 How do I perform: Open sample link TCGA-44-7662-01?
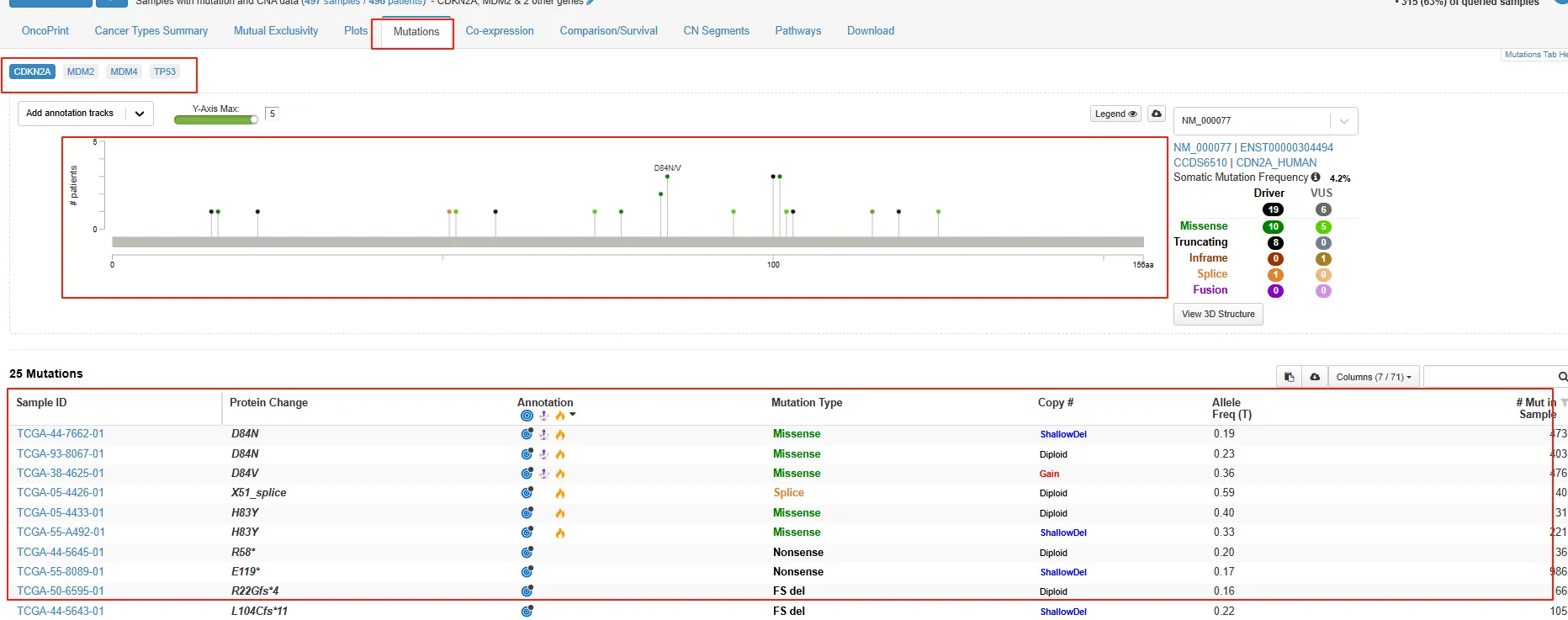[61, 434]
